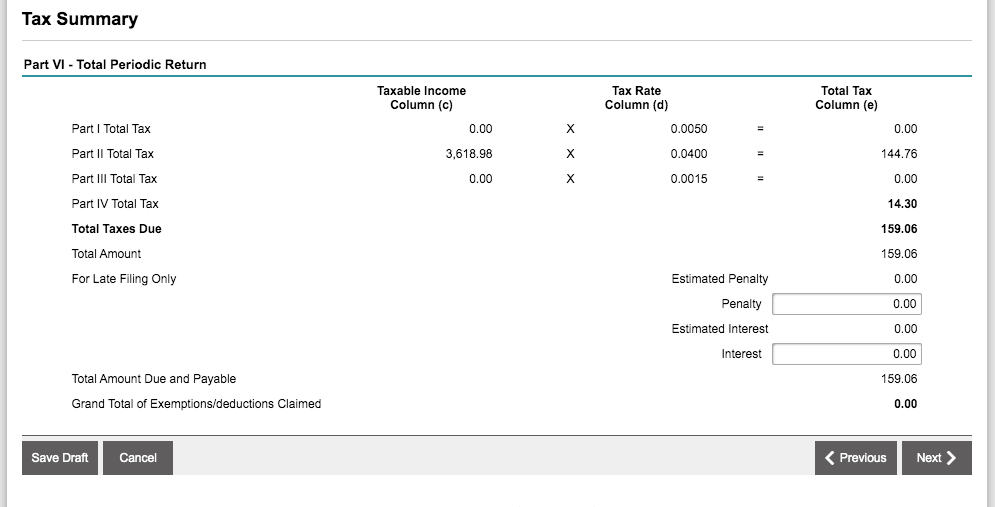
Task: Click the Total Tax Column (e) header
Action: point(847,98)
